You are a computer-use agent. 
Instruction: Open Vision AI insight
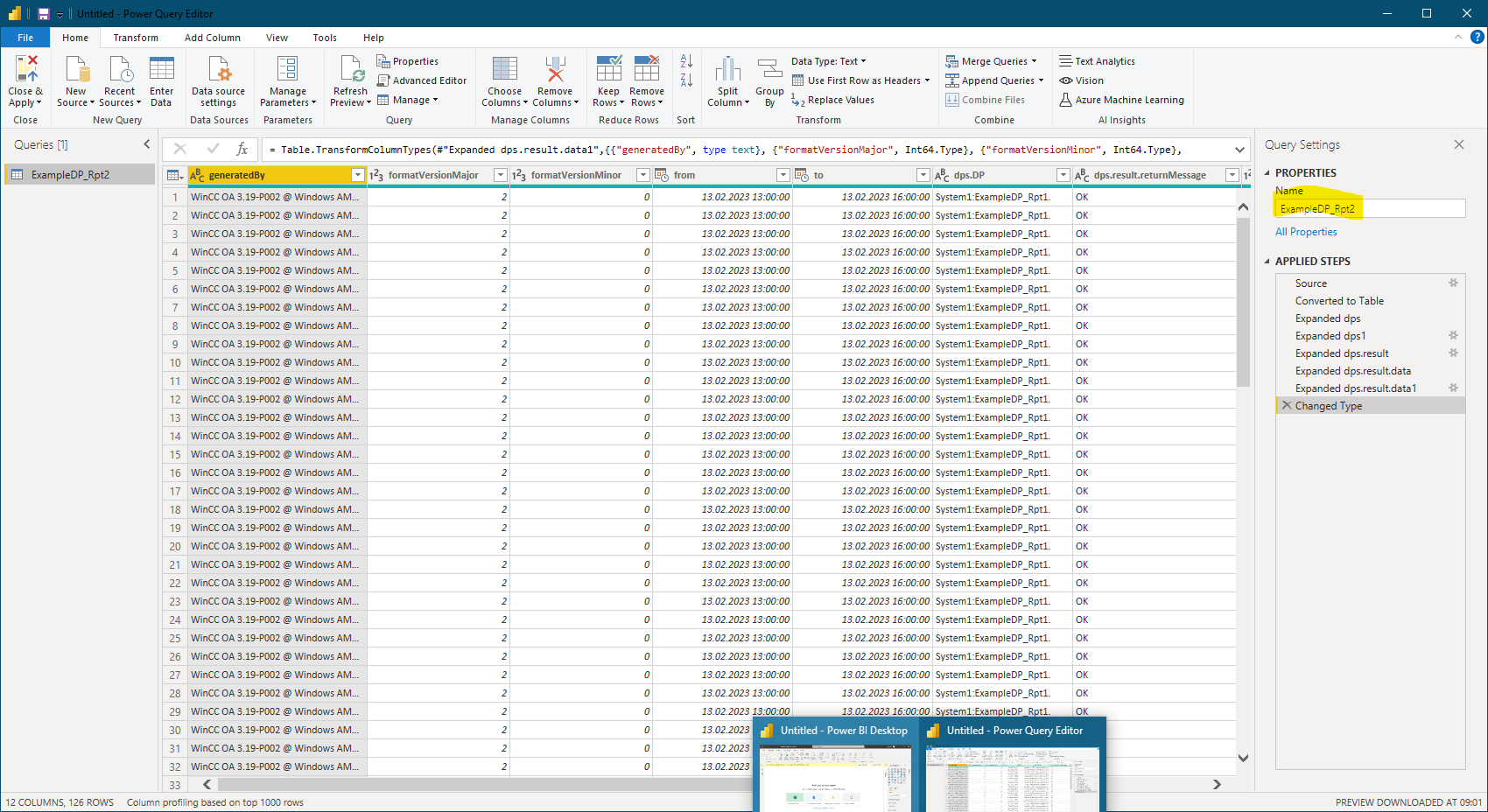(1082, 80)
